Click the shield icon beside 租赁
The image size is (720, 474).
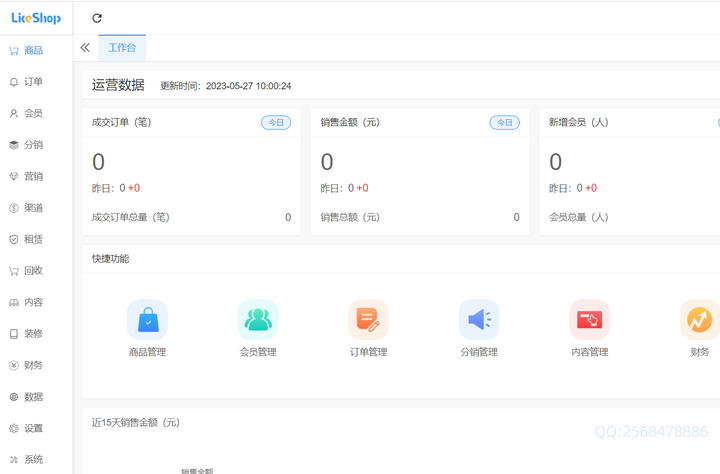pos(14,239)
